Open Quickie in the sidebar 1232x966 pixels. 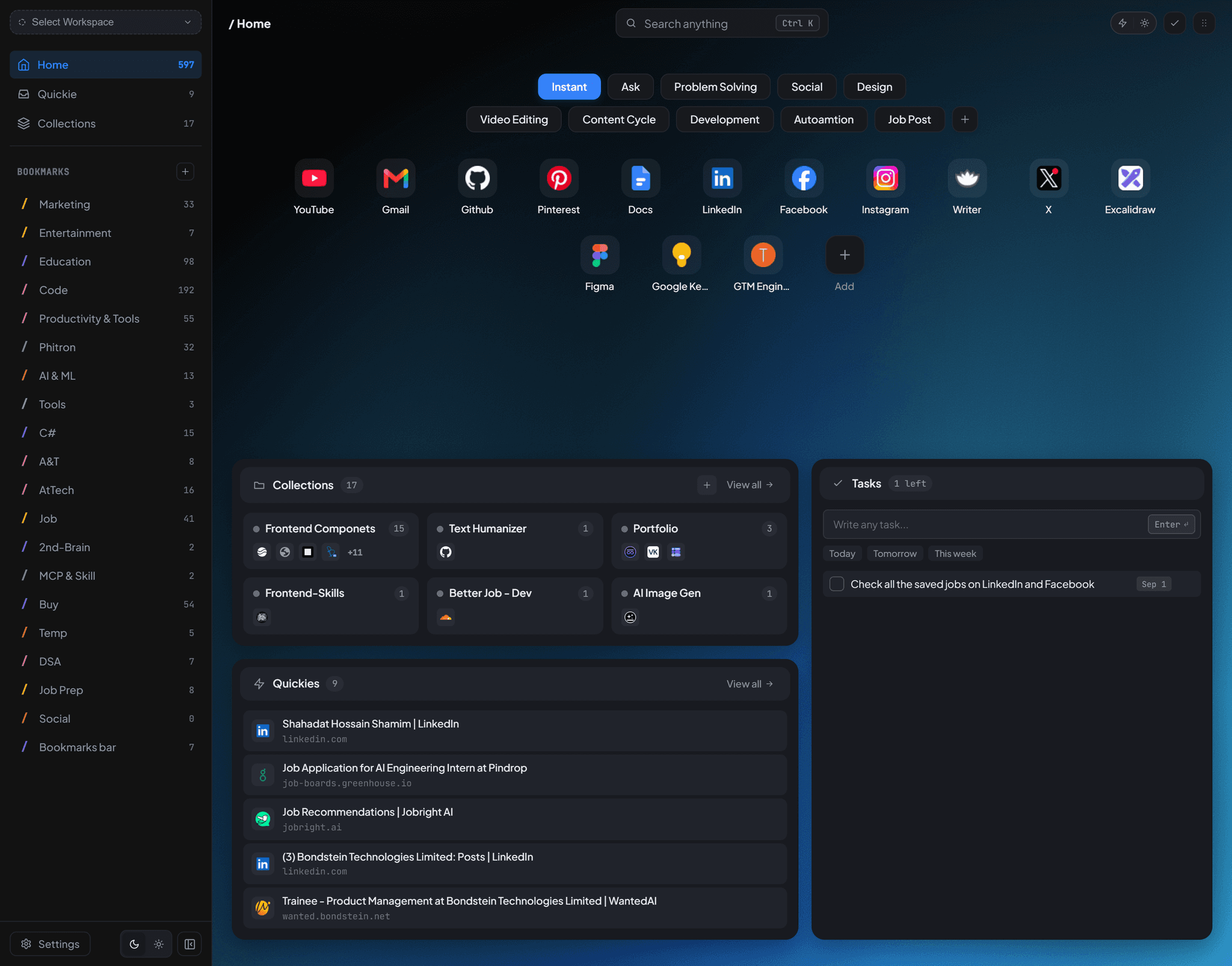(106, 94)
